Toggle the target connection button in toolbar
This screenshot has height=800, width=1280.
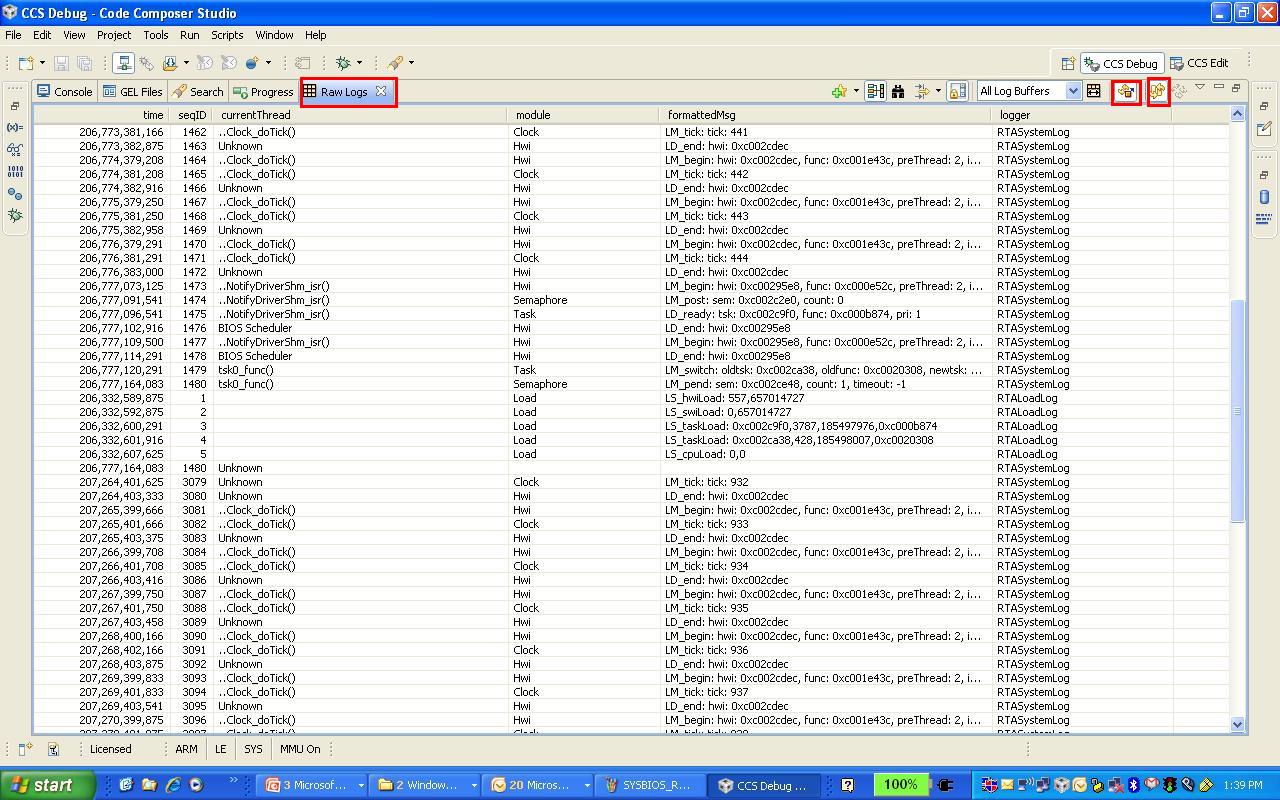coord(124,63)
